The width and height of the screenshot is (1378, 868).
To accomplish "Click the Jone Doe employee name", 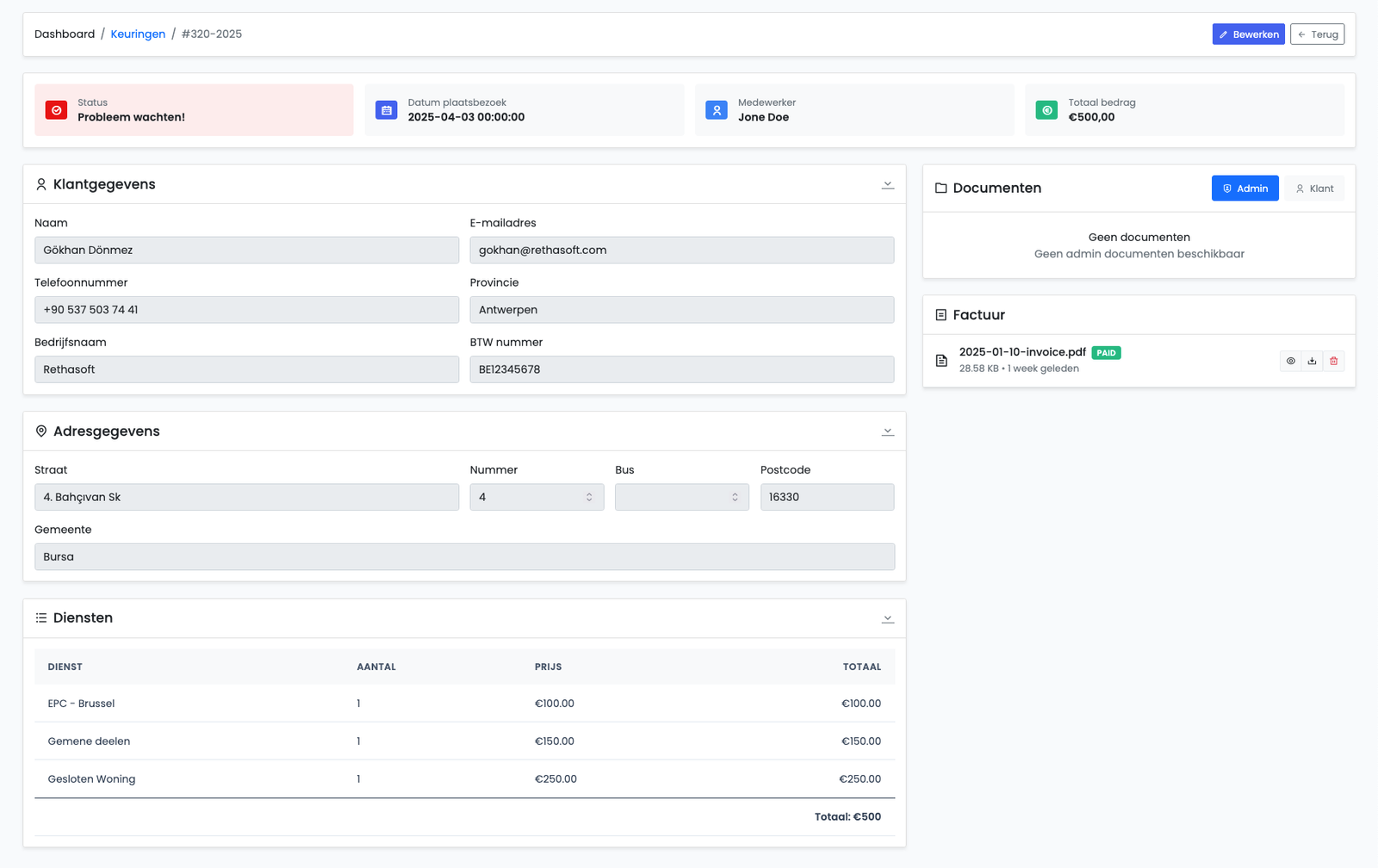I will (763, 117).
